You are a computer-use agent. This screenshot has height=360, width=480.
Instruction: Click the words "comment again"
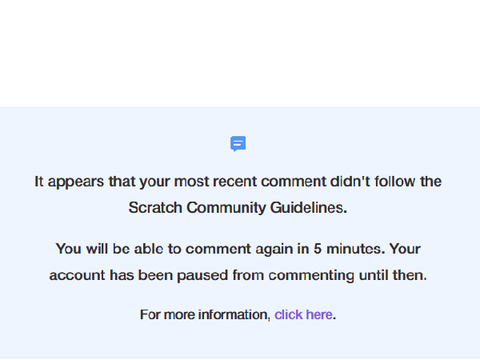240,250
